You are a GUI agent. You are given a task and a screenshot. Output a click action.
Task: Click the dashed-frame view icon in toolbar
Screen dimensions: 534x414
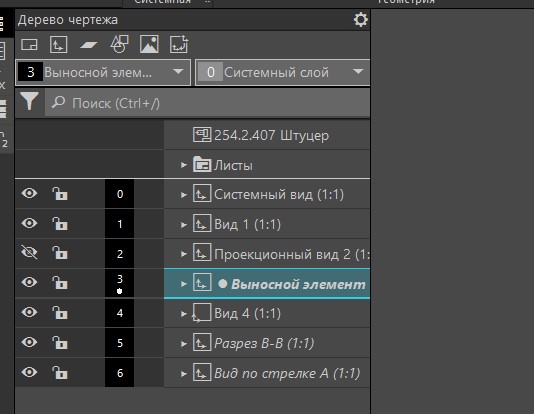click(179, 44)
